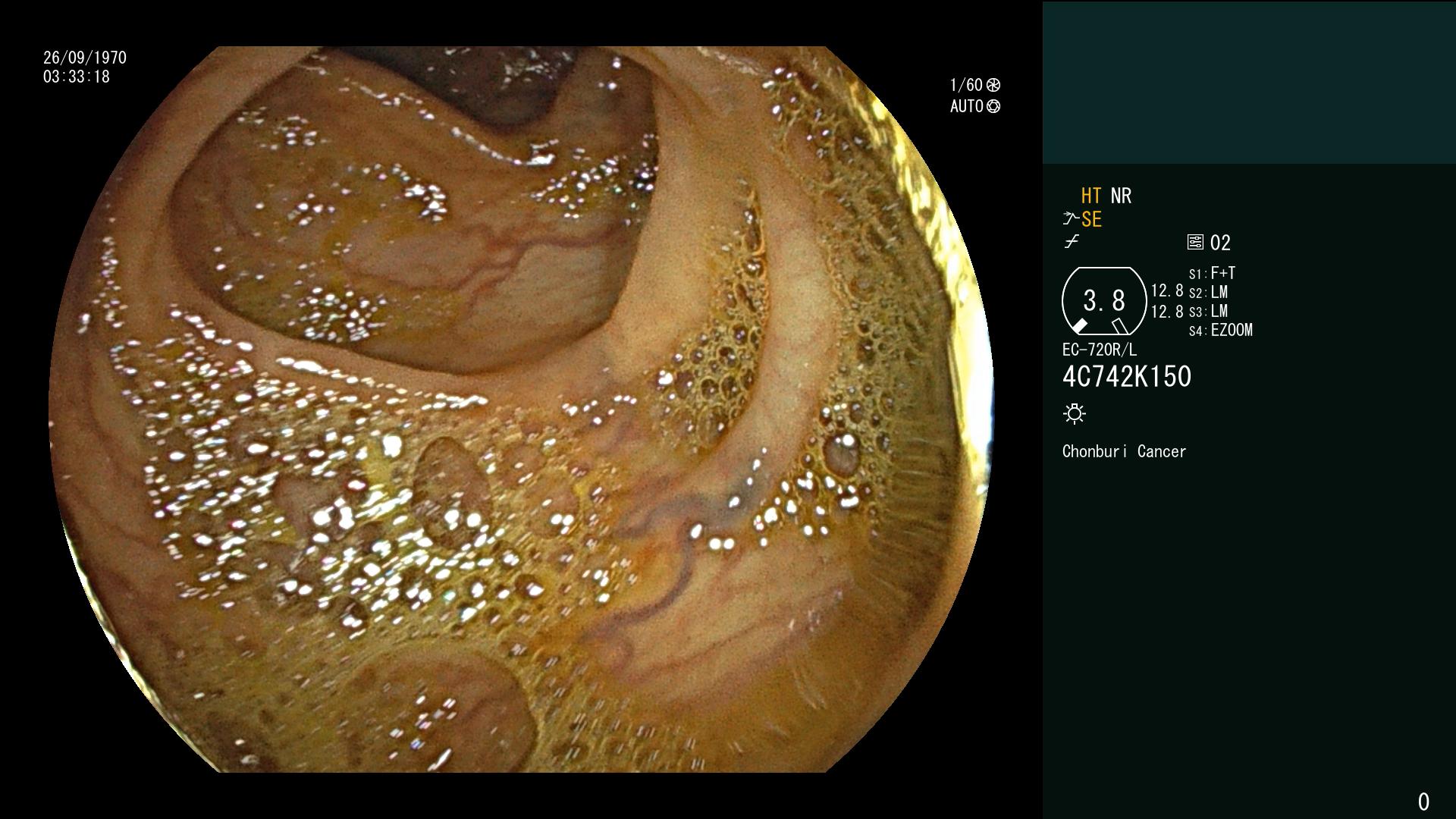Click the Chonburi Cancer facility name
This screenshot has width=1456, height=819.
click(x=1124, y=451)
